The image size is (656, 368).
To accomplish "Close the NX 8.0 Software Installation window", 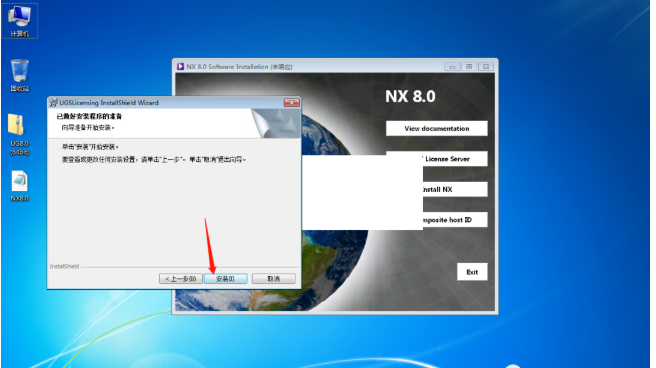I will click(x=486, y=66).
